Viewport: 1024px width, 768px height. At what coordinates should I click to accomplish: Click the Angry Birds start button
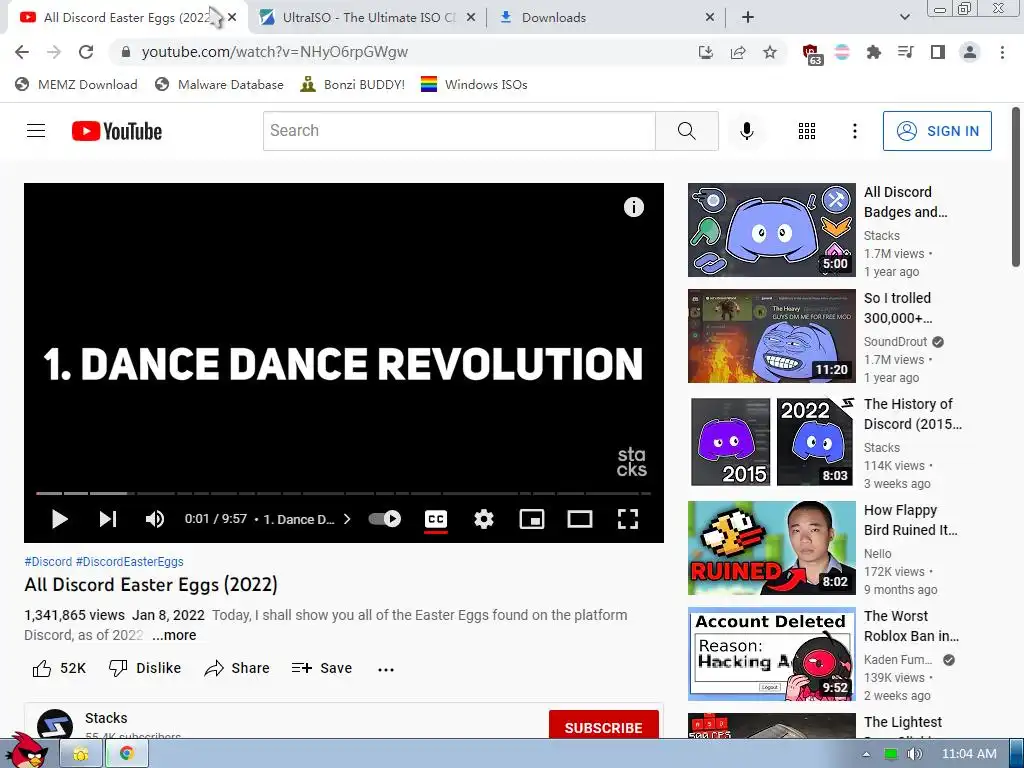pyautogui.click(x=26, y=752)
